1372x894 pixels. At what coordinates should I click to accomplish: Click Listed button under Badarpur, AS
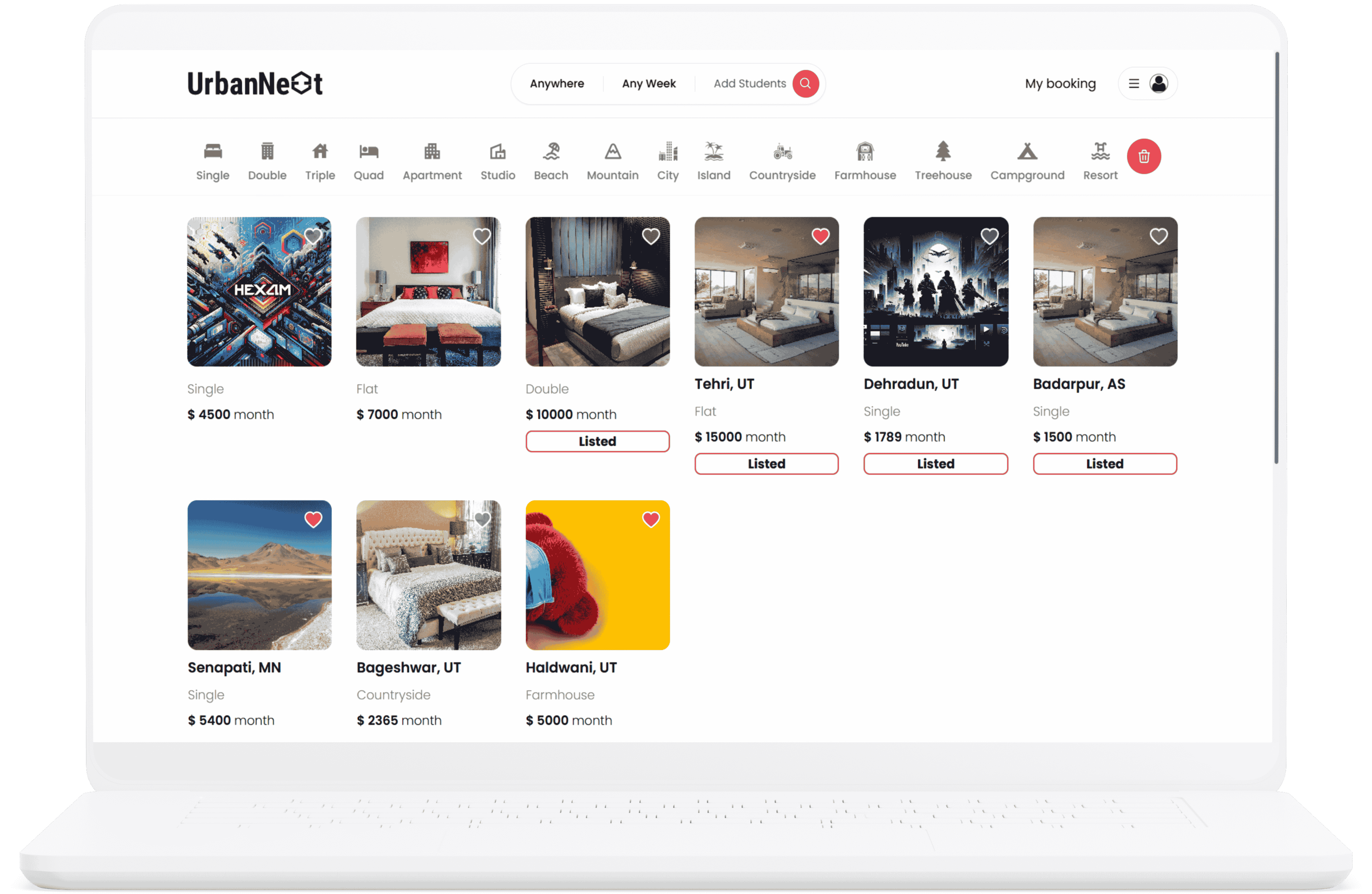(1104, 464)
